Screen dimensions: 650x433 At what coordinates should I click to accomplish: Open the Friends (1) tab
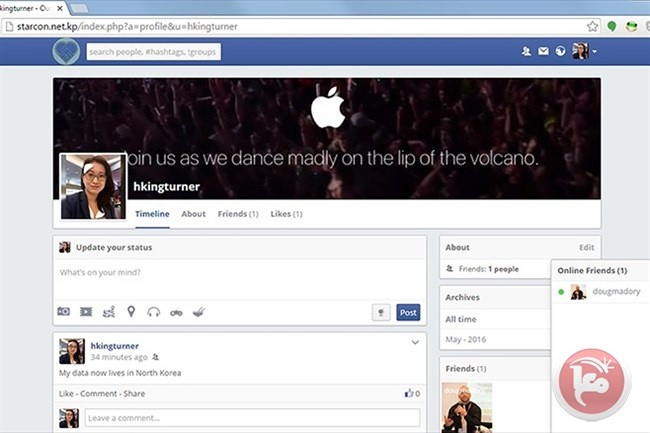pos(238,214)
